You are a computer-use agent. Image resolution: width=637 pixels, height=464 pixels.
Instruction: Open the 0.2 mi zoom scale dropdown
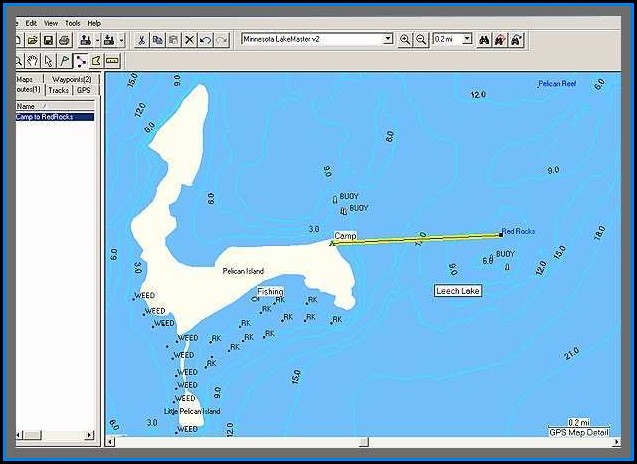tap(468, 39)
